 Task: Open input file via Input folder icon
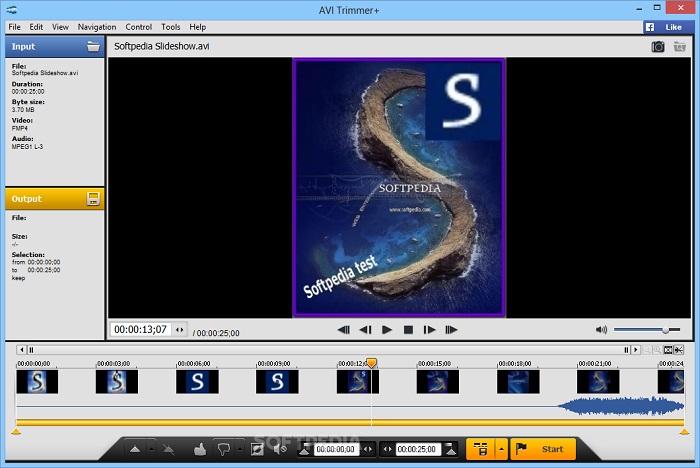[x=93, y=46]
